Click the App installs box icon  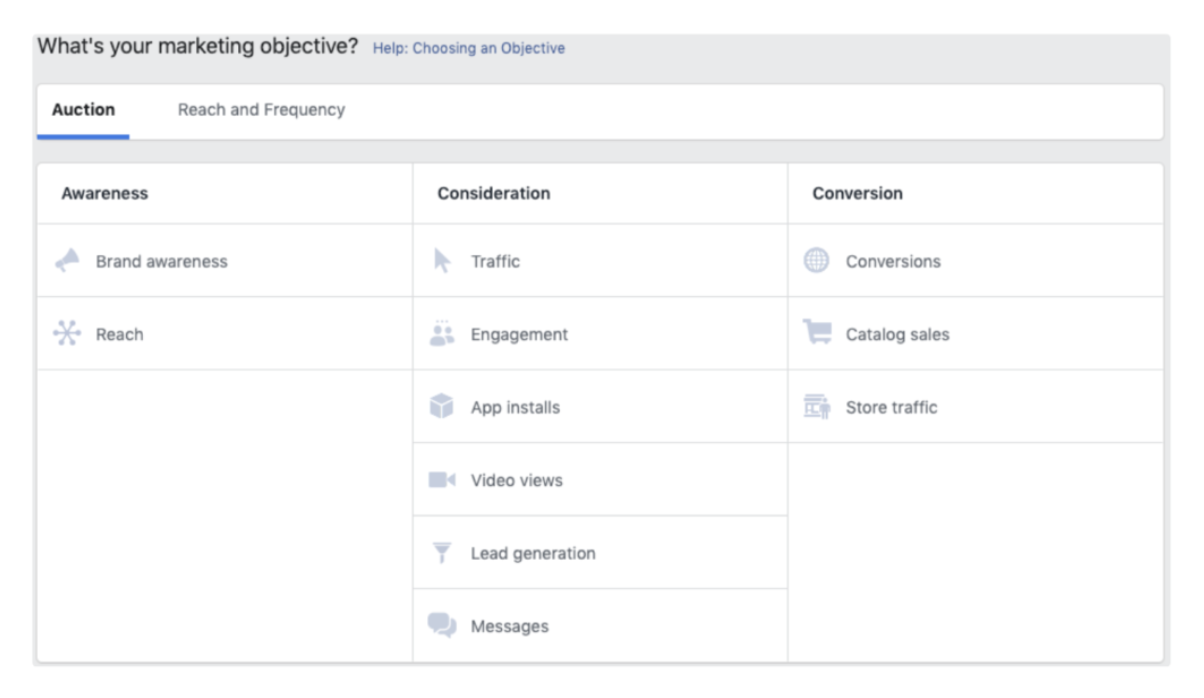[x=442, y=407]
